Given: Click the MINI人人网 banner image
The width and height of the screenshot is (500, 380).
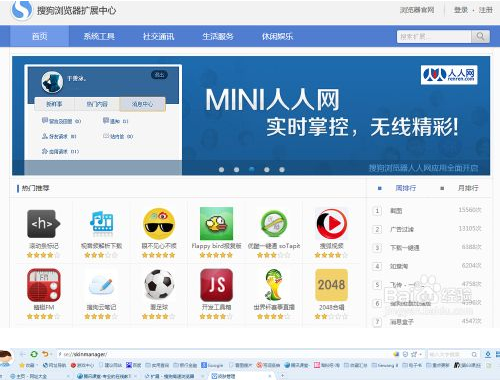Looking at the screenshot, I should pos(251,115).
